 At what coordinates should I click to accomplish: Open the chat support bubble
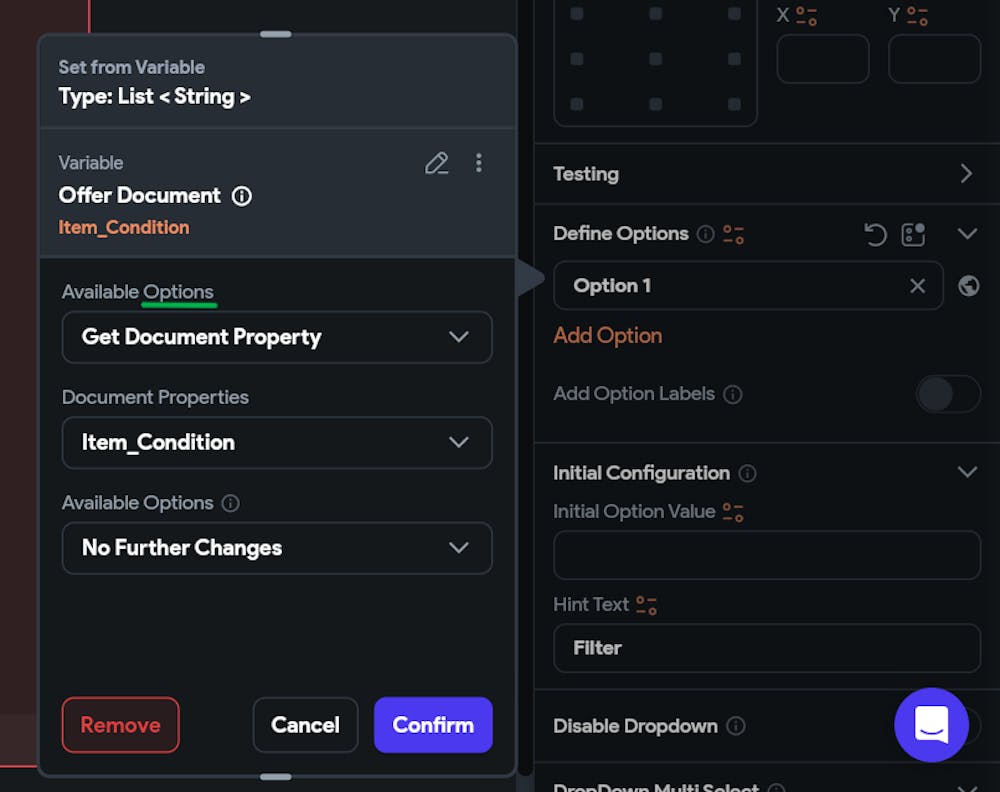pyautogui.click(x=931, y=725)
